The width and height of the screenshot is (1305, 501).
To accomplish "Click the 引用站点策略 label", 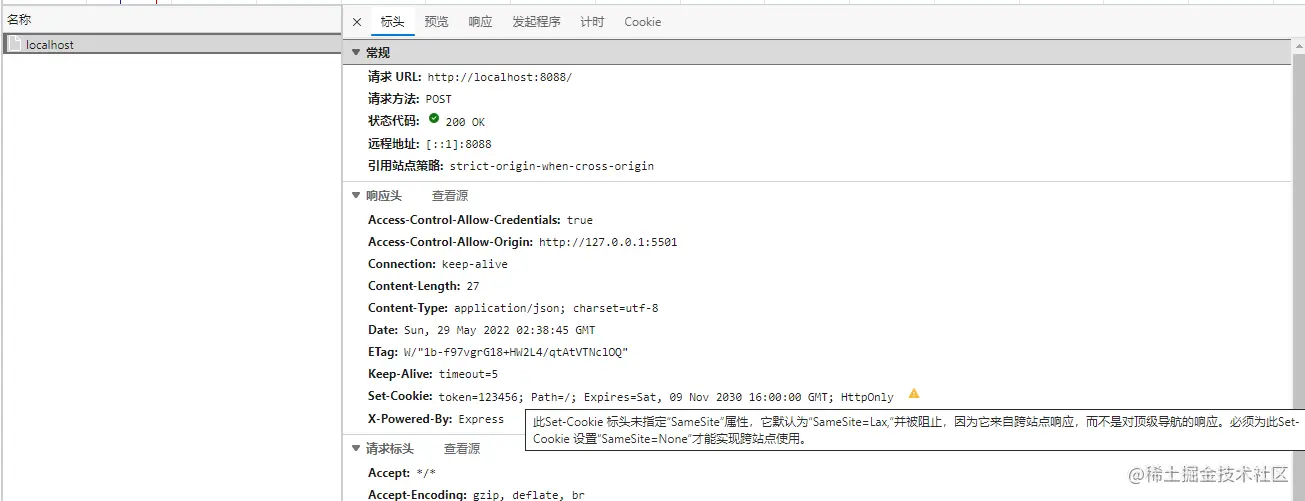I will coord(405,166).
